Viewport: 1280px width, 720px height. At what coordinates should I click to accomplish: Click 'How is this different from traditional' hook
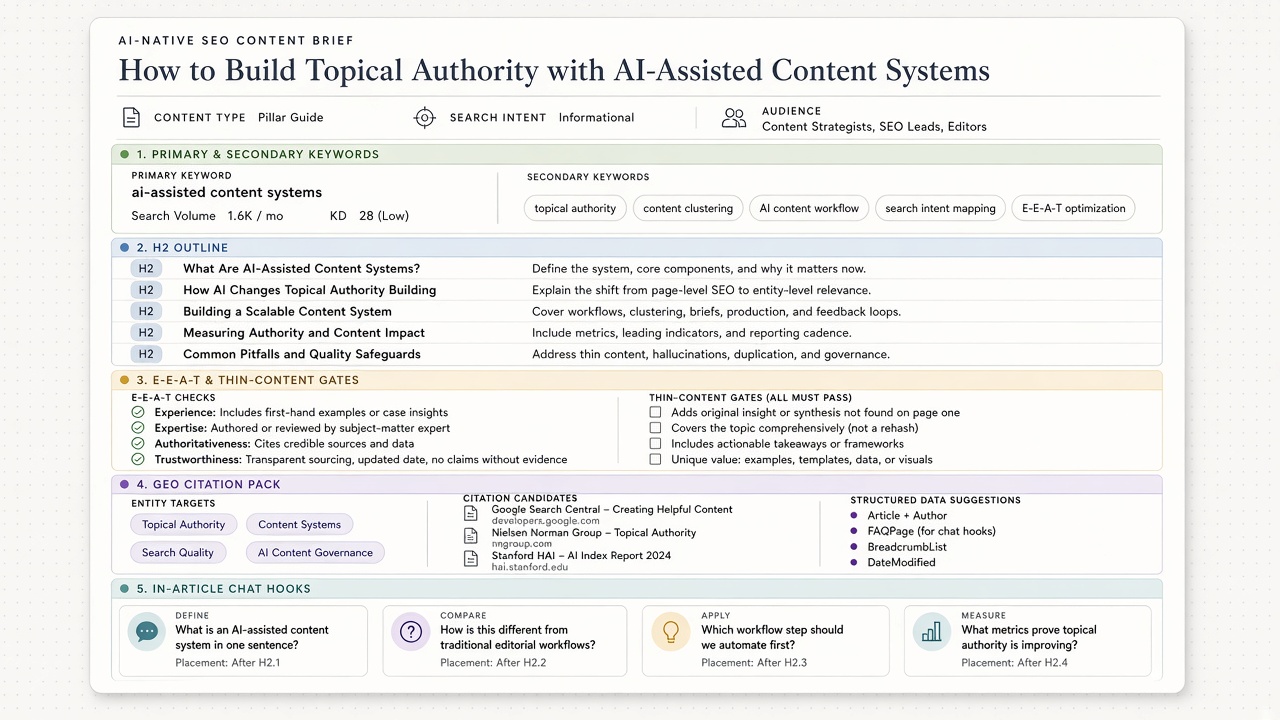pyautogui.click(x=517, y=637)
